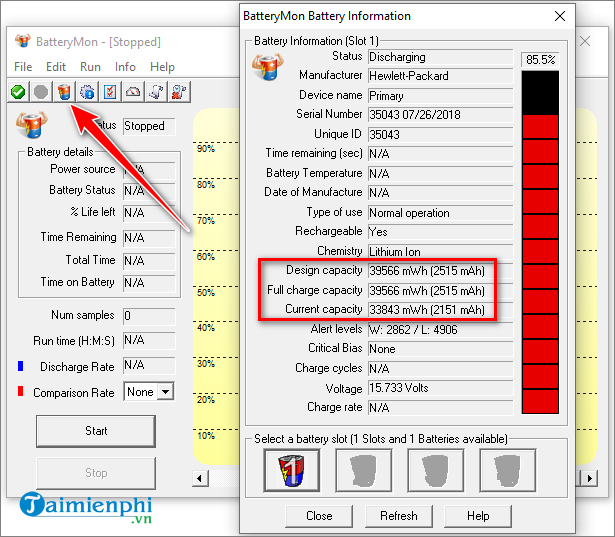
Task: Click the Unique ID value 35043
Action: pos(440,135)
